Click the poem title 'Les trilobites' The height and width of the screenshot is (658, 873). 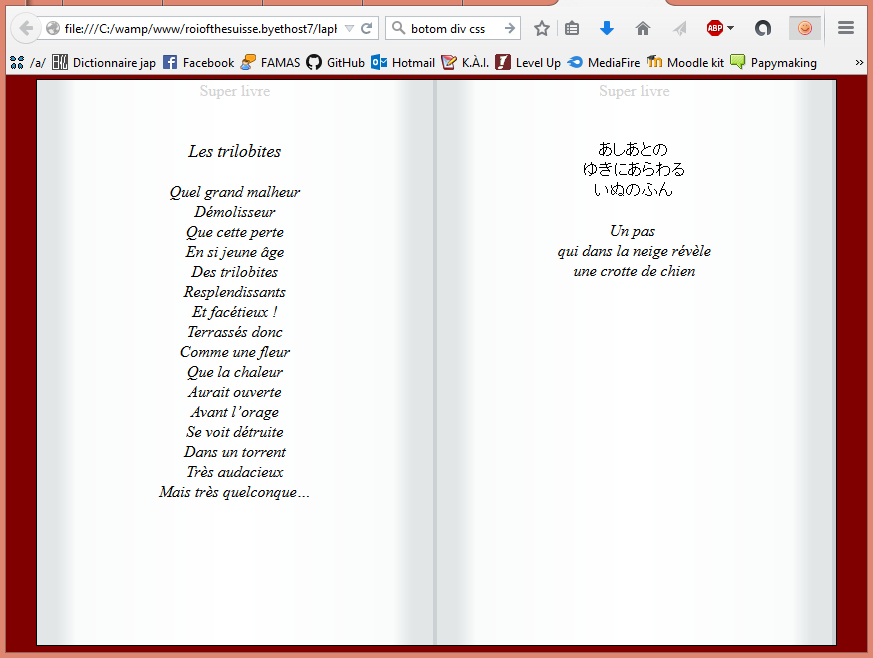[234, 151]
